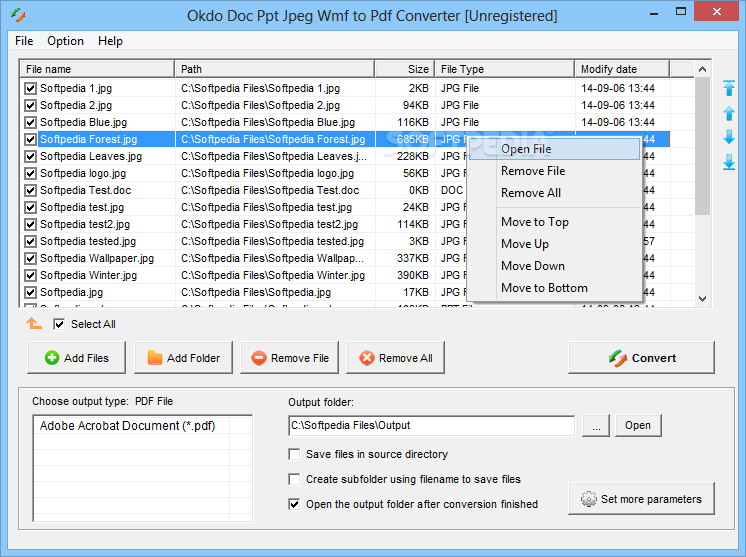This screenshot has width=746, height=557.
Task: Select Move to Top menu entry
Action: (554, 222)
